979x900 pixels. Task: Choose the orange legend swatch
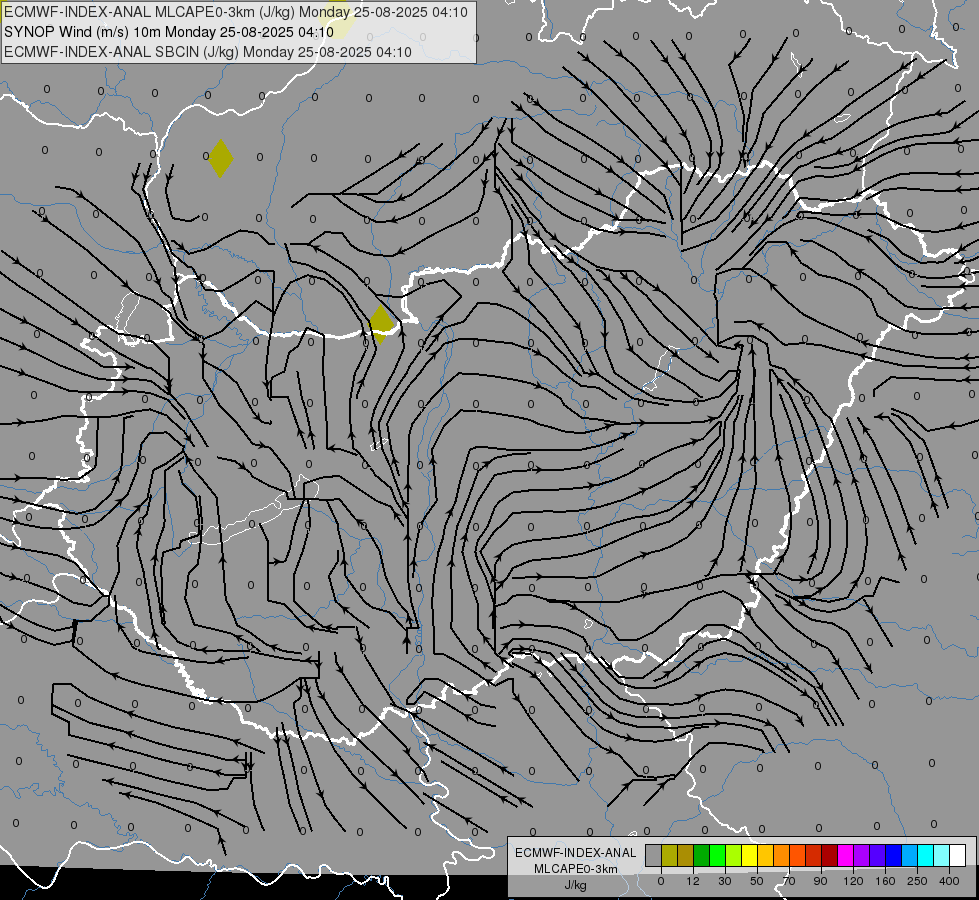pyautogui.click(x=782, y=855)
